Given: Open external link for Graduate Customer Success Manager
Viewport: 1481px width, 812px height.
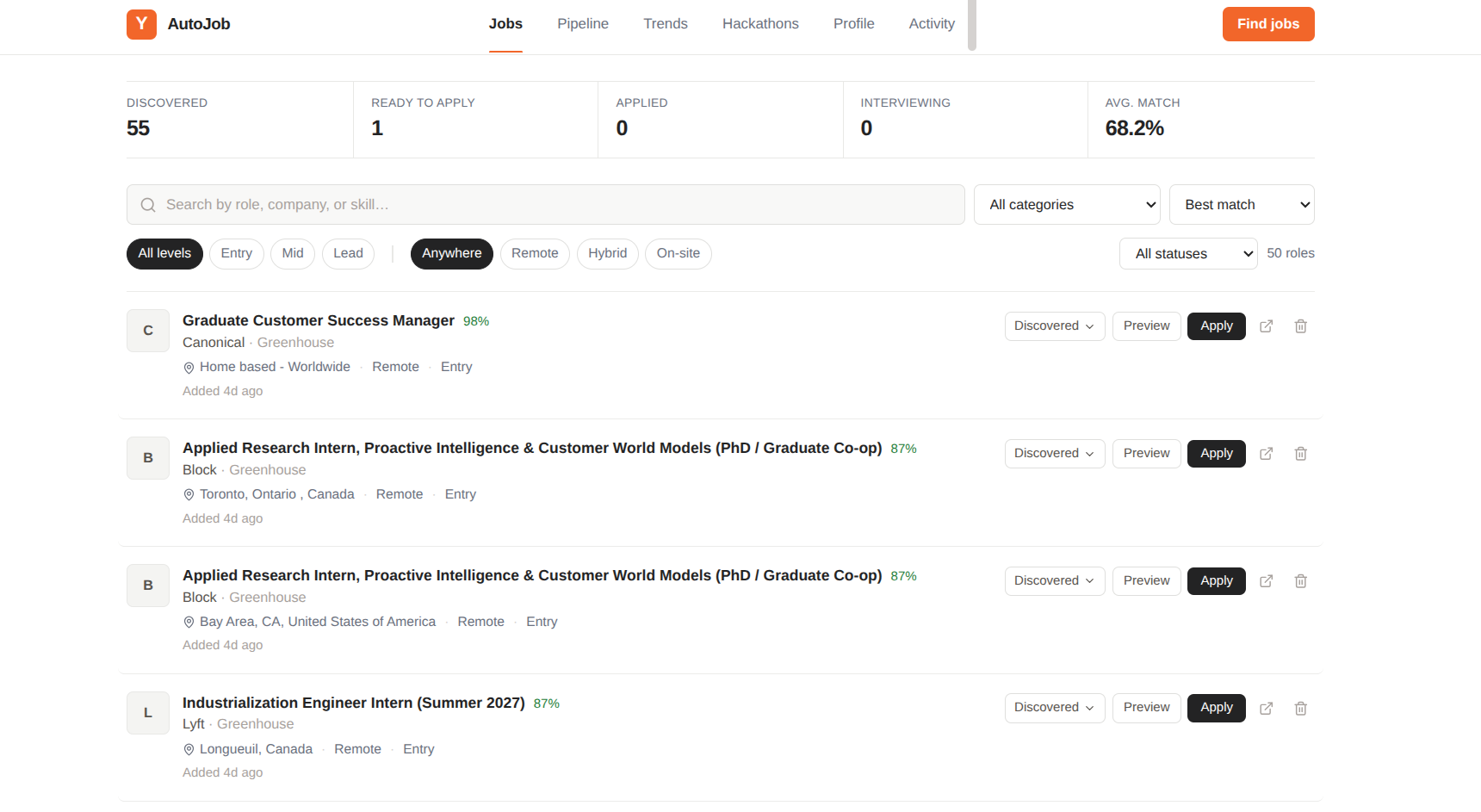Looking at the screenshot, I should point(1266,326).
